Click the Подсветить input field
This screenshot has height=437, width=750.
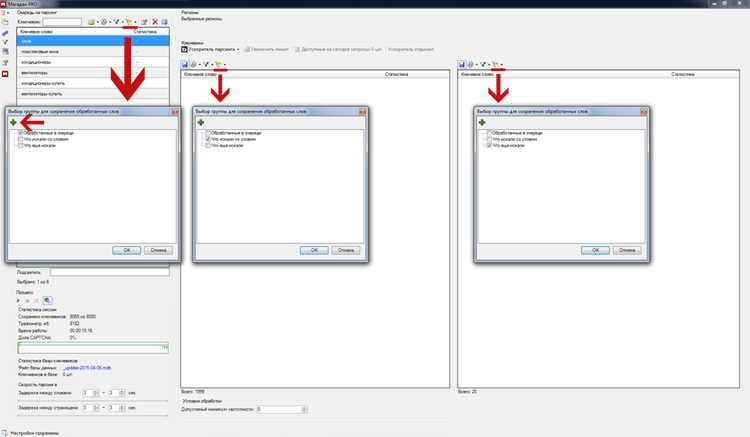[x=110, y=272]
